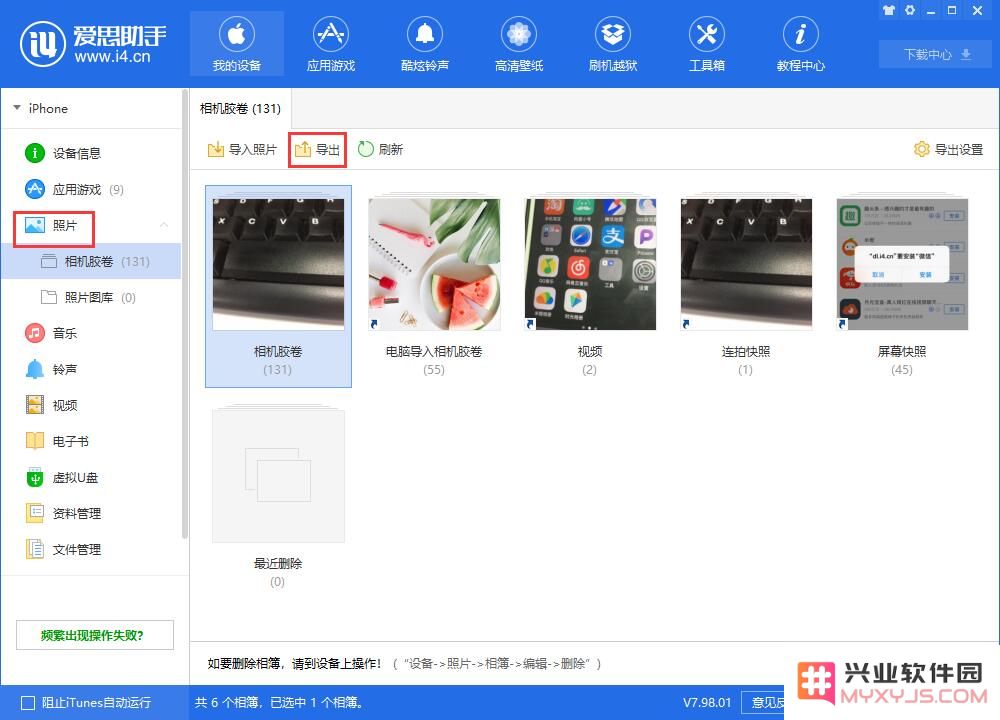The width and height of the screenshot is (1000, 720).
Task: Open 刷机越狱 flash and jailbreak section
Action: [x=613, y=43]
